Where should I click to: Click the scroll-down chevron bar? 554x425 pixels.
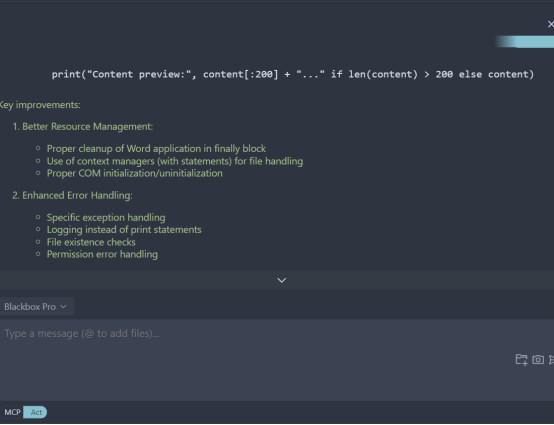pyautogui.click(x=277, y=280)
